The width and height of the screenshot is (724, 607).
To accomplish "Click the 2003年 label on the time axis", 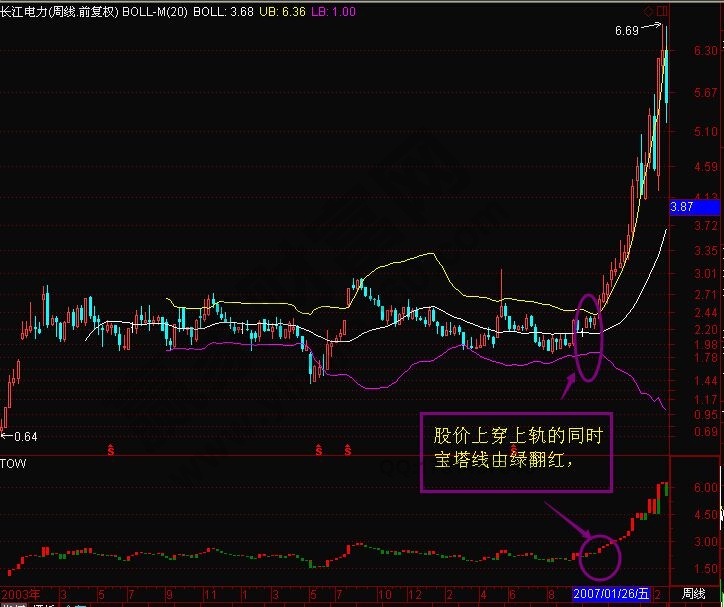I will point(22,593).
